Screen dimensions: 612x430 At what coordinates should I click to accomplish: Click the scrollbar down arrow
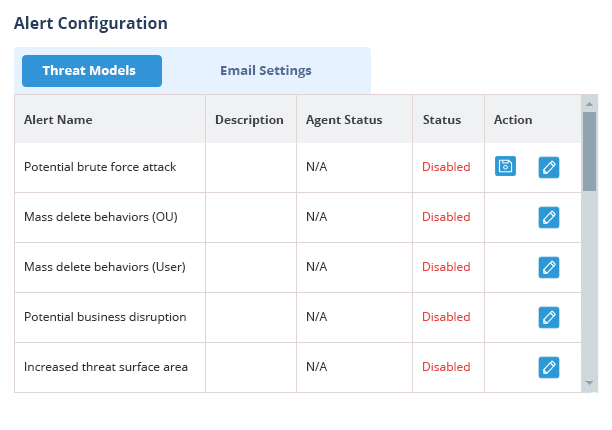pyautogui.click(x=589, y=383)
